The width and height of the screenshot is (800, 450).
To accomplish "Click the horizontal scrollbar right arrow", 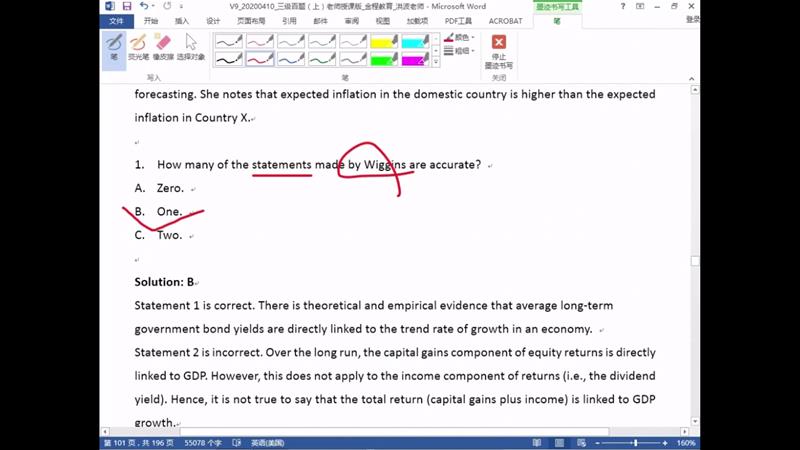I will coord(685,431).
